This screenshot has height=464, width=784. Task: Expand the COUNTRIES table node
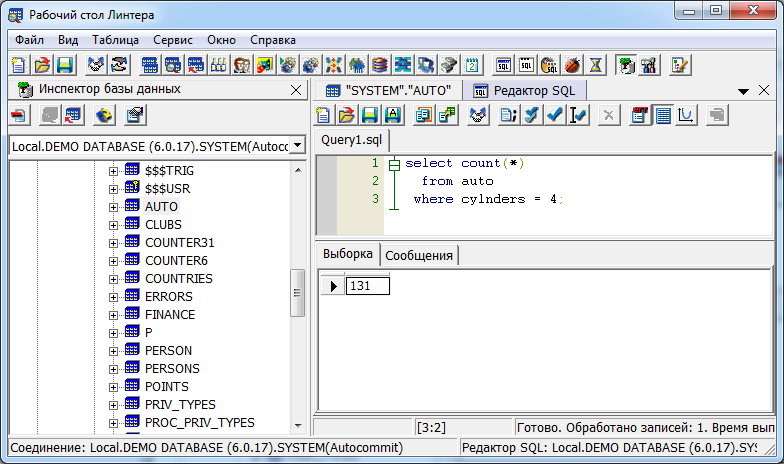114,278
